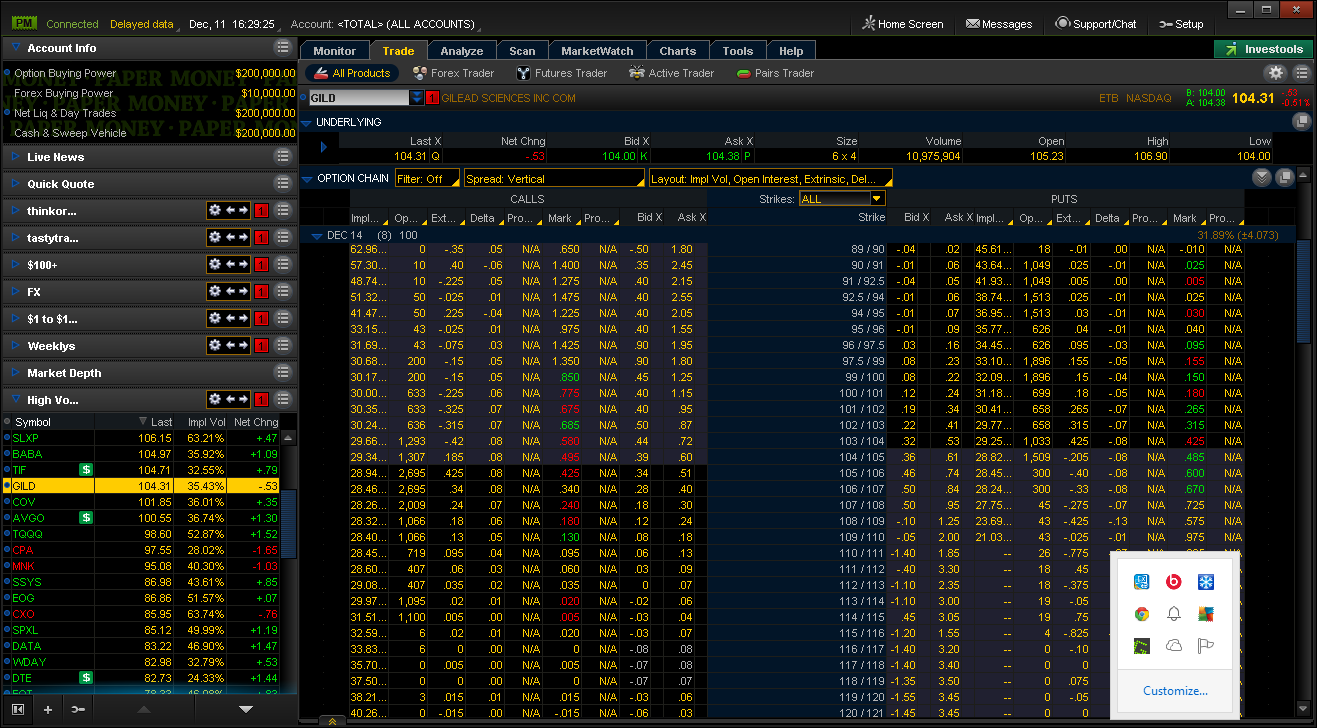Collapse the DEC 14 expiration row
The image size is (1317, 728).
coord(317,236)
